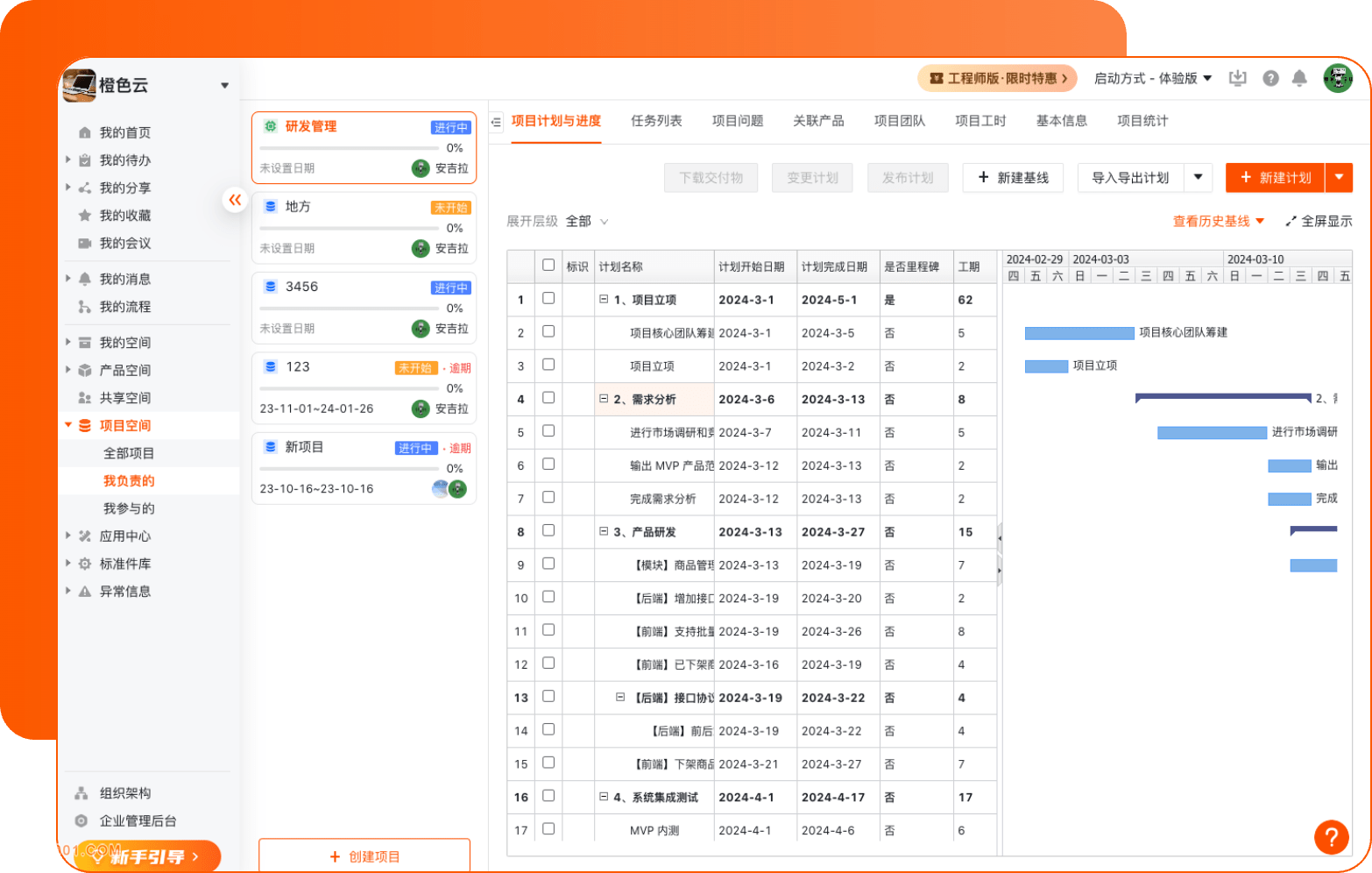Click the 研发管理 project progress bar
1372x873 pixels.
349,149
